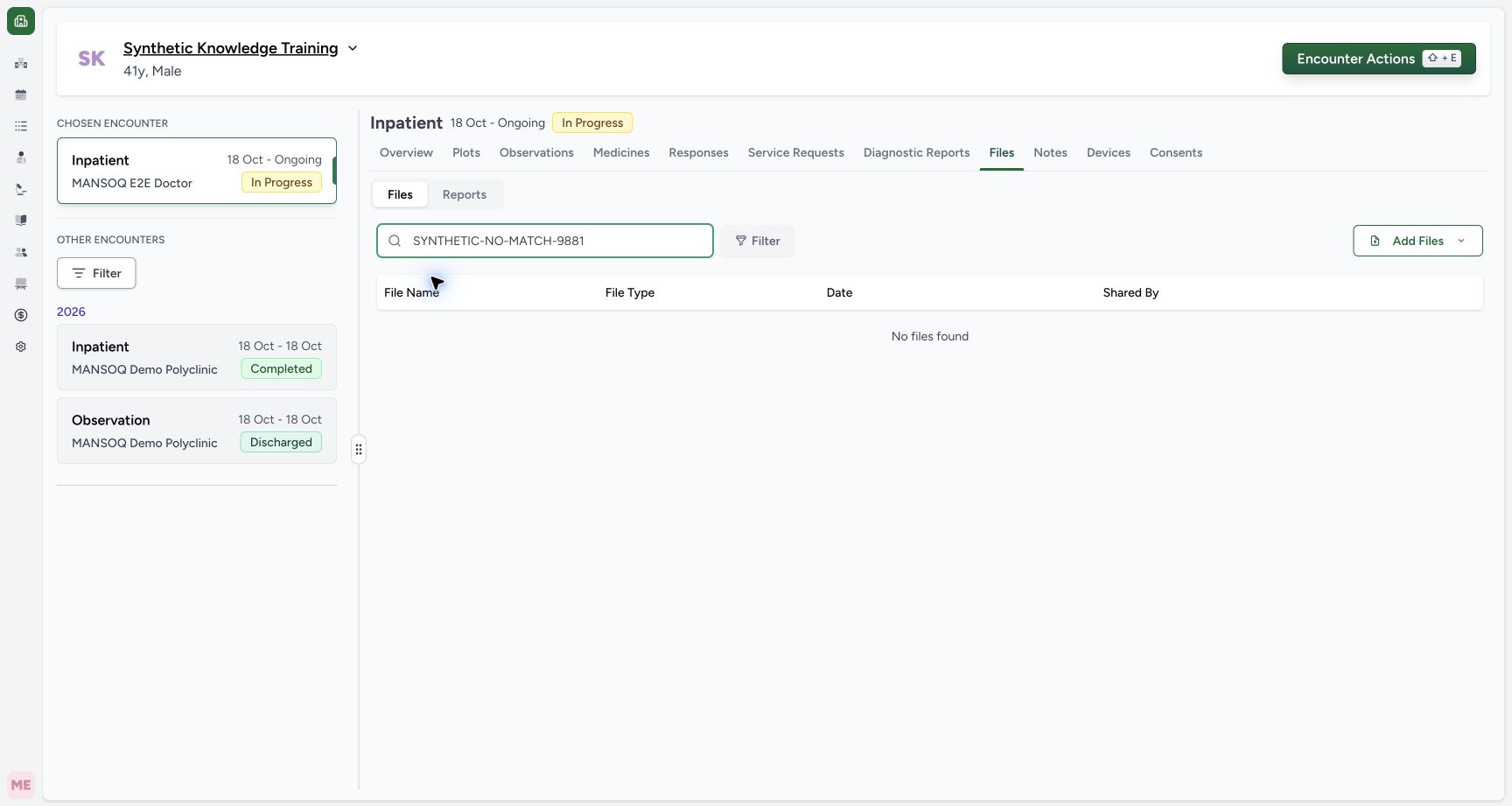Viewport: 1512px width, 806px height.
Task: Select the completed Inpatient encounter card
Action: [x=197, y=357]
